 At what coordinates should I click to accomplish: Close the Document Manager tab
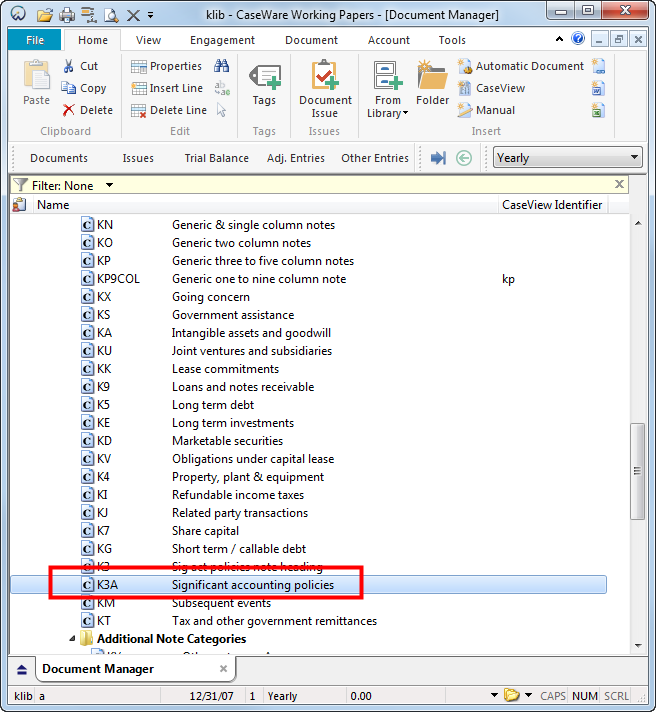pyautogui.click(x=223, y=668)
